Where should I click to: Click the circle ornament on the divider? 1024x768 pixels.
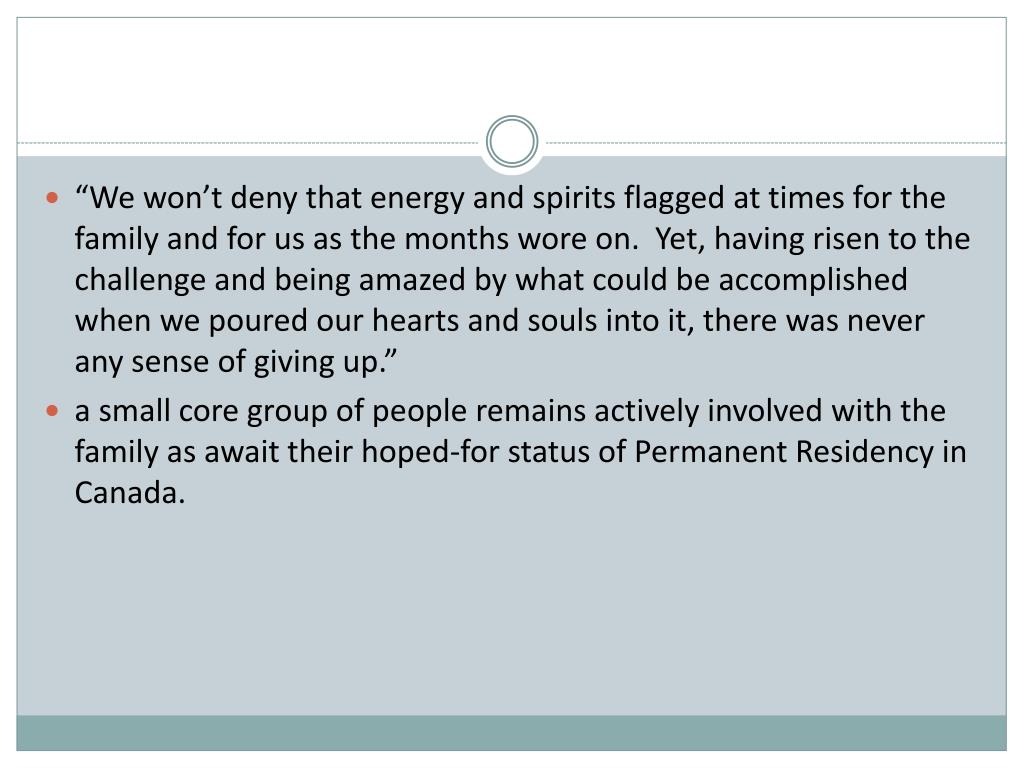(x=512, y=142)
